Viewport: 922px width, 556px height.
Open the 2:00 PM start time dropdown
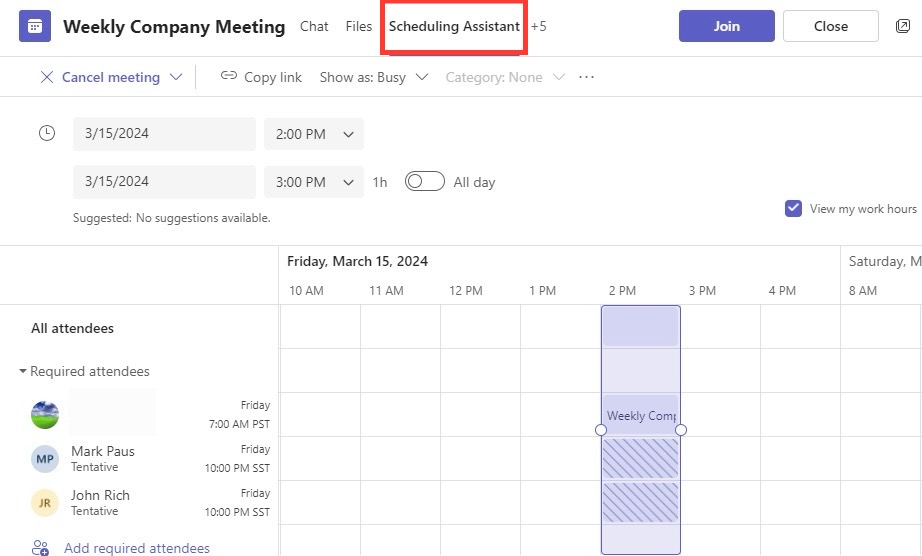point(313,134)
